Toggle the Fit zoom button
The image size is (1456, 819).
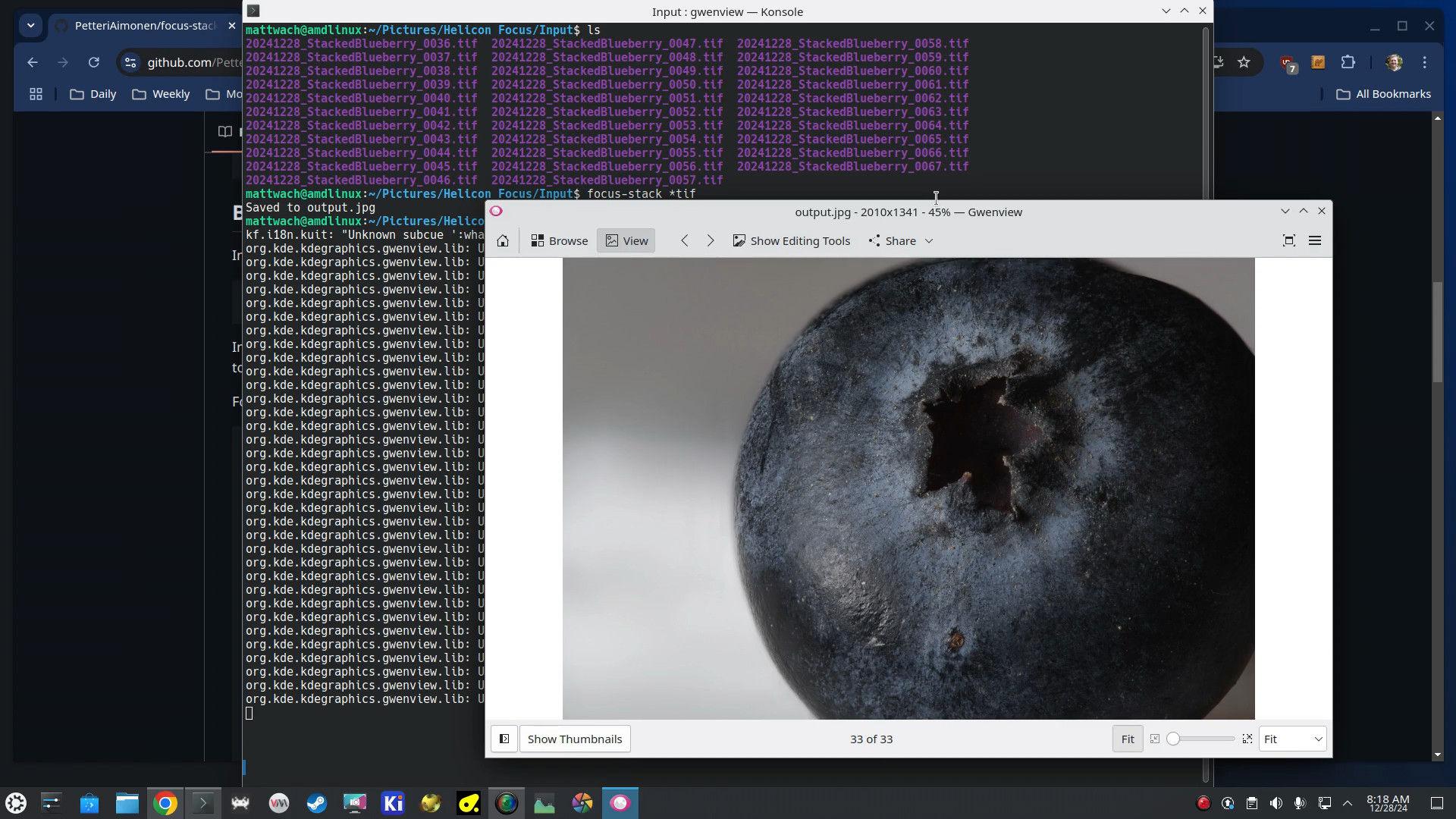[1128, 739]
